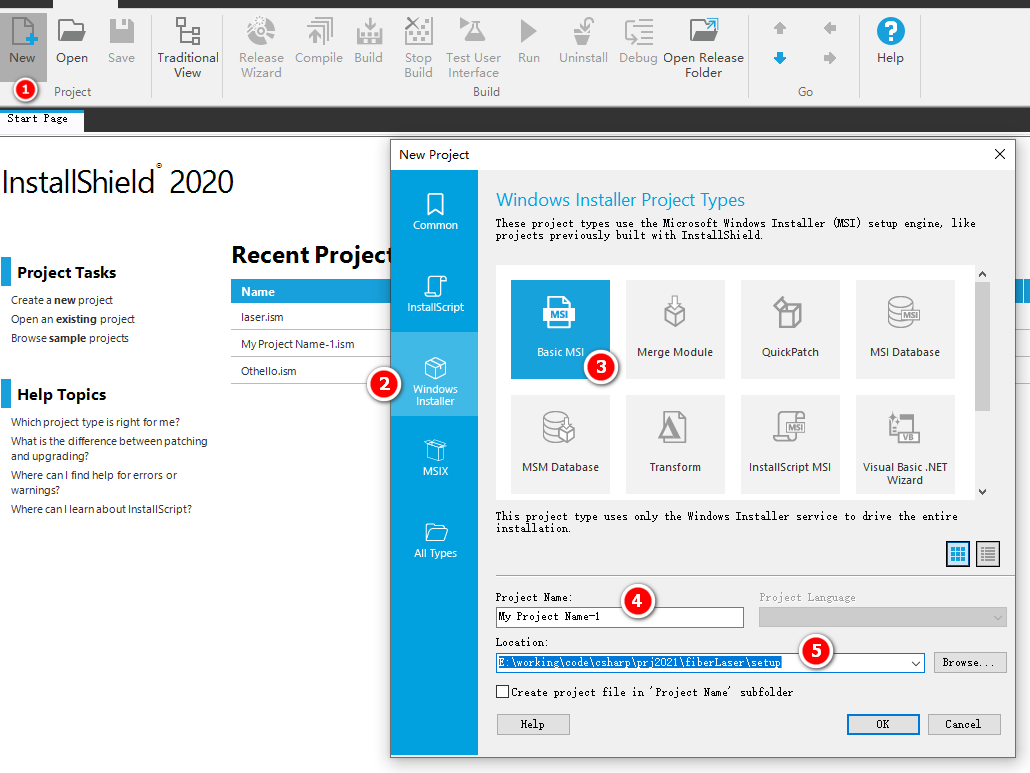
Task: Switch to grid icon view
Action: coord(958,554)
